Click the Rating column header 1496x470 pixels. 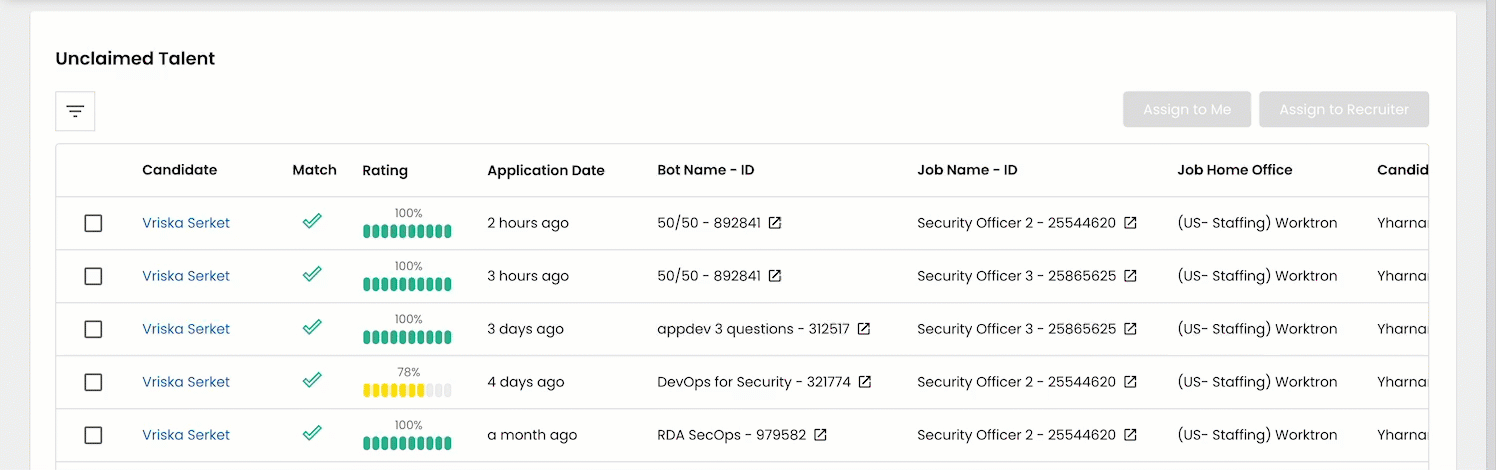385,170
